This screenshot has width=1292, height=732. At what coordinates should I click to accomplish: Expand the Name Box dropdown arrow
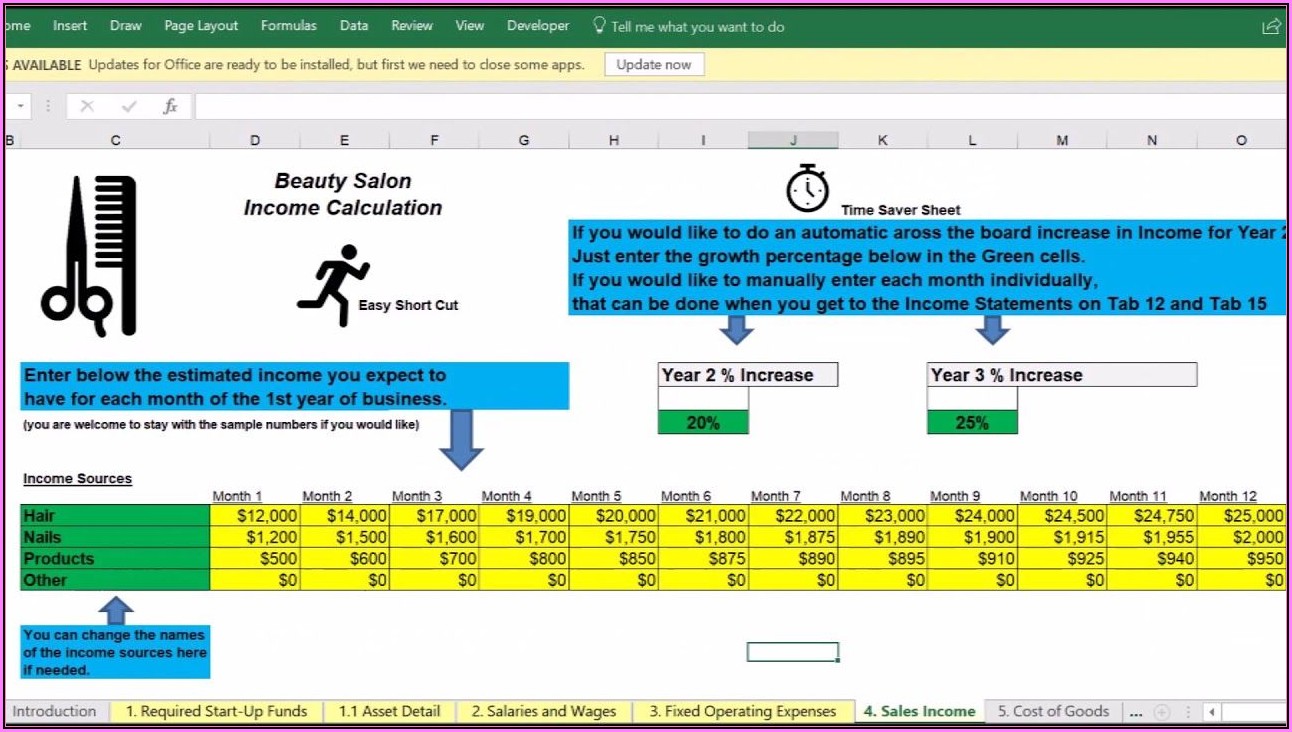pyautogui.click(x=19, y=106)
